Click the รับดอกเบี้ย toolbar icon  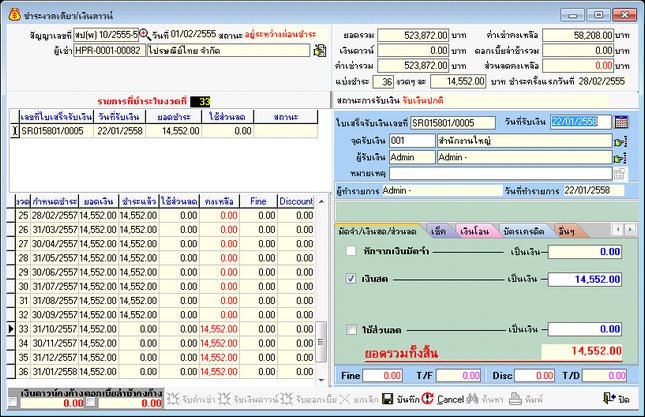tap(287, 398)
